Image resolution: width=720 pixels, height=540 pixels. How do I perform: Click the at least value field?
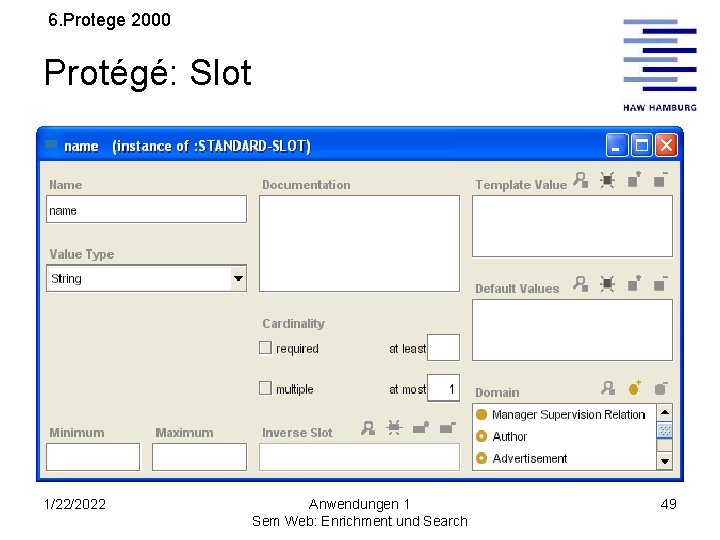[443, 348]
